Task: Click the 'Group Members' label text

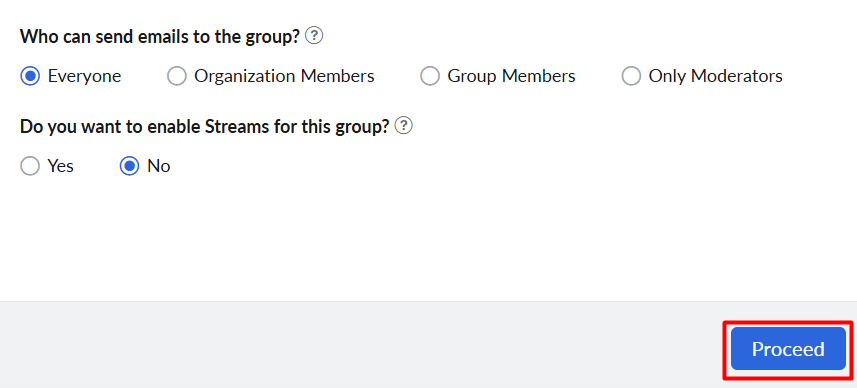Action: [512, 76]
